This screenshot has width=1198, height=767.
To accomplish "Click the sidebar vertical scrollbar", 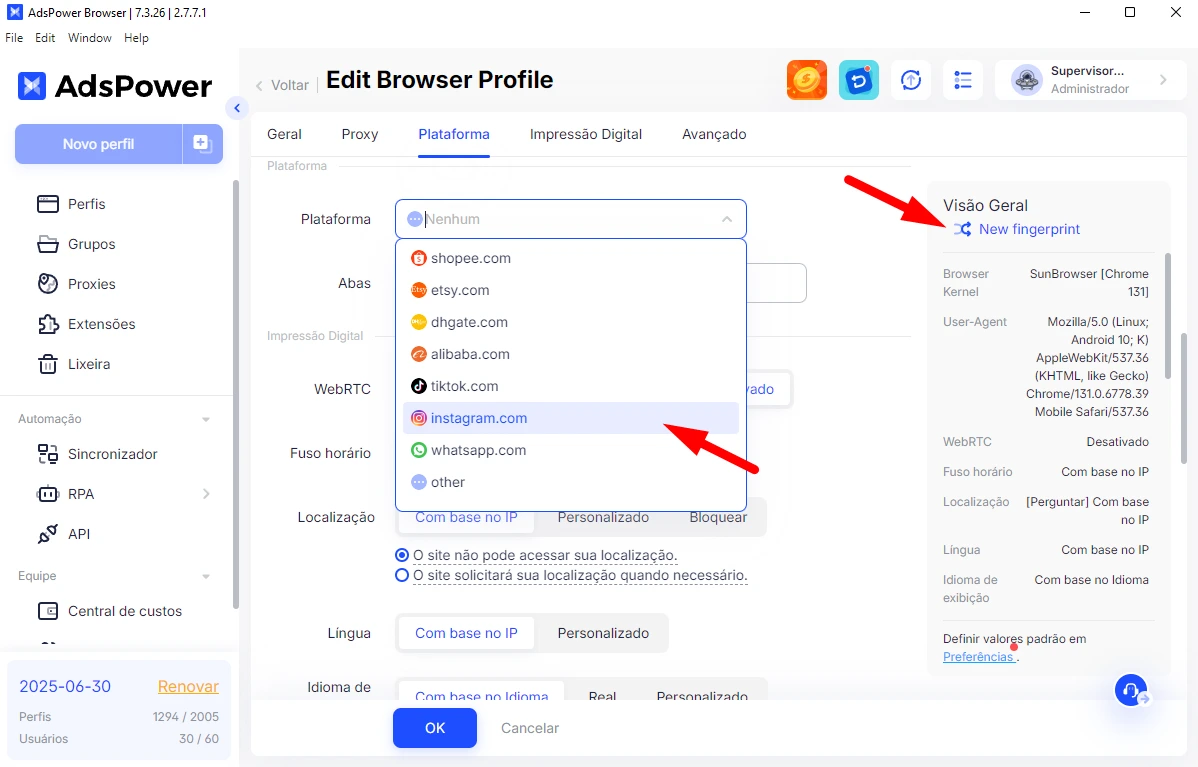I will coord(235,394).
